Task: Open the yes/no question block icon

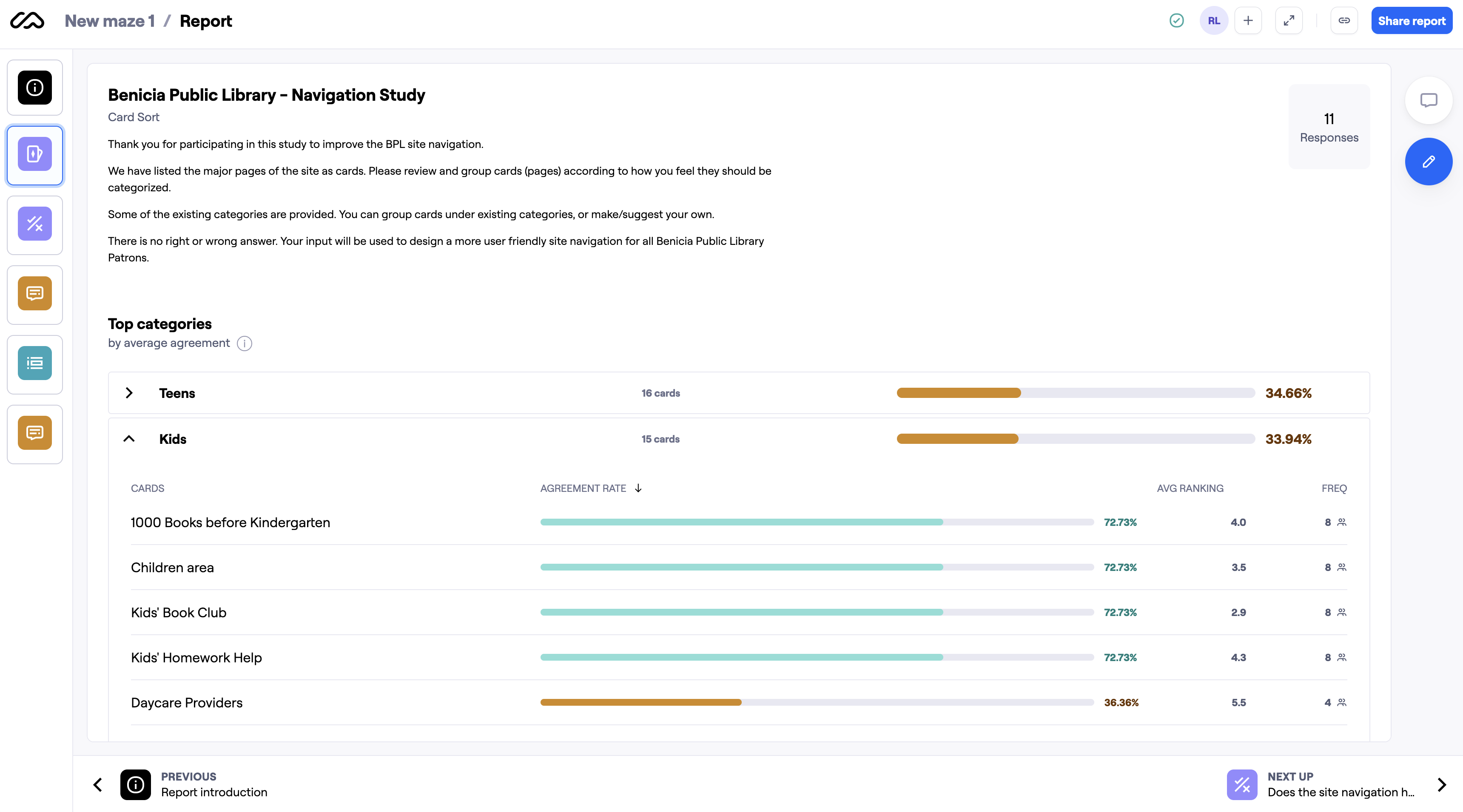Action: coord(34,224)
